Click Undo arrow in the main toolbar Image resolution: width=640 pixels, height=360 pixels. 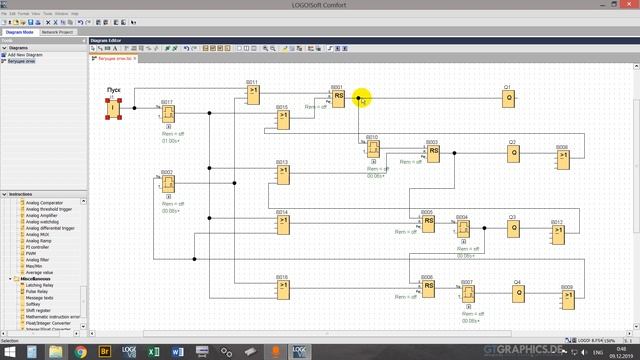[80, 22]
